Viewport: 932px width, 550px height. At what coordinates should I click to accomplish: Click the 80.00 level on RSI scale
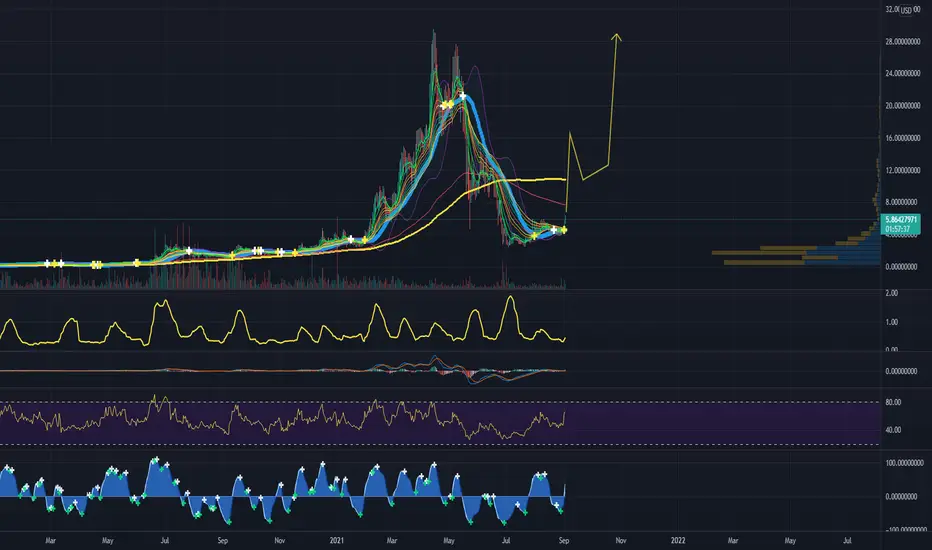(x=893, y=402)
